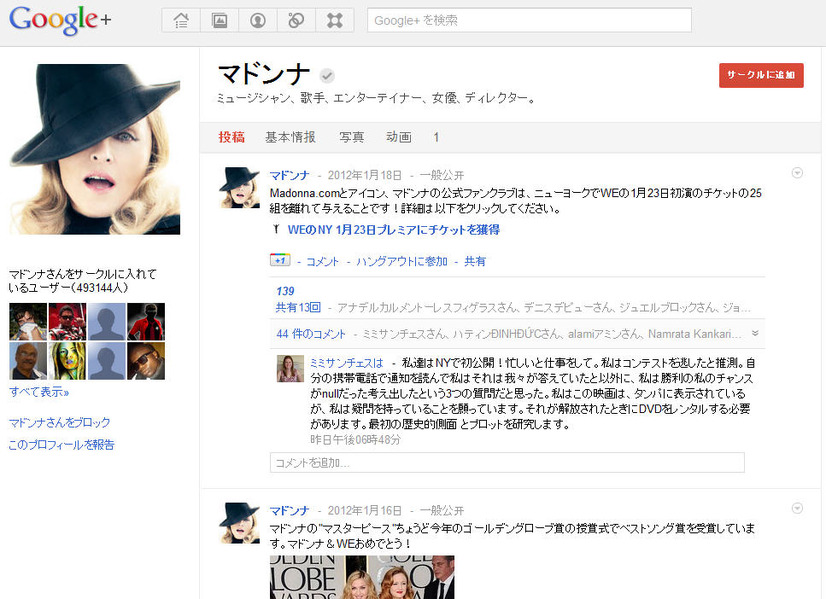This screenshot has height=599, width=826.
Task: Switch to the 動画 tab
Action: click(399, 138)
